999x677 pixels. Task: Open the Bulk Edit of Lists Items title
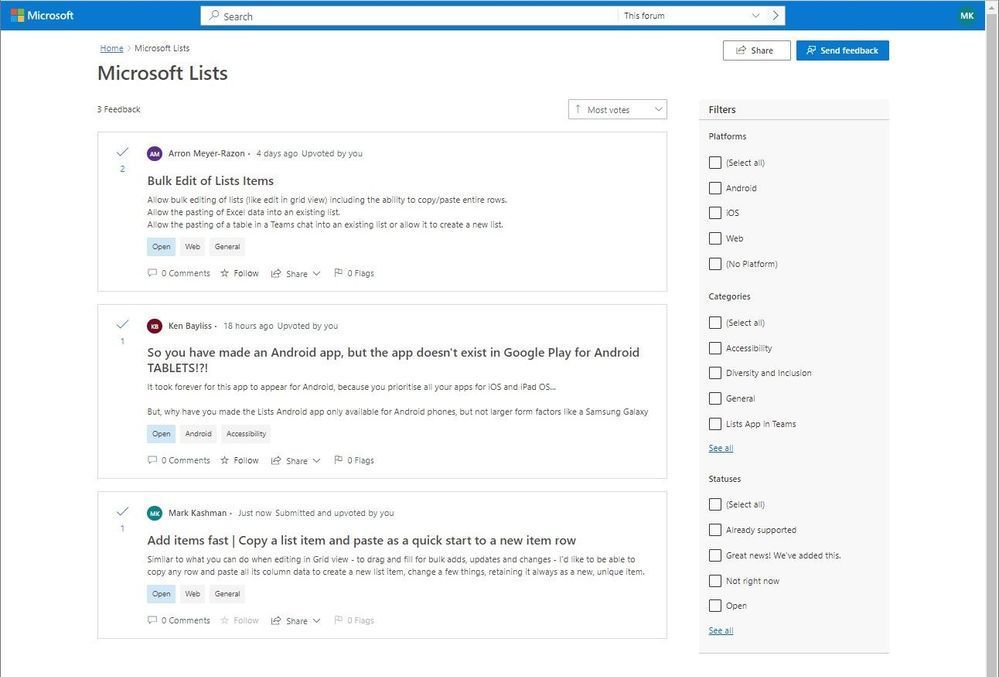click(x=210, y=181)
